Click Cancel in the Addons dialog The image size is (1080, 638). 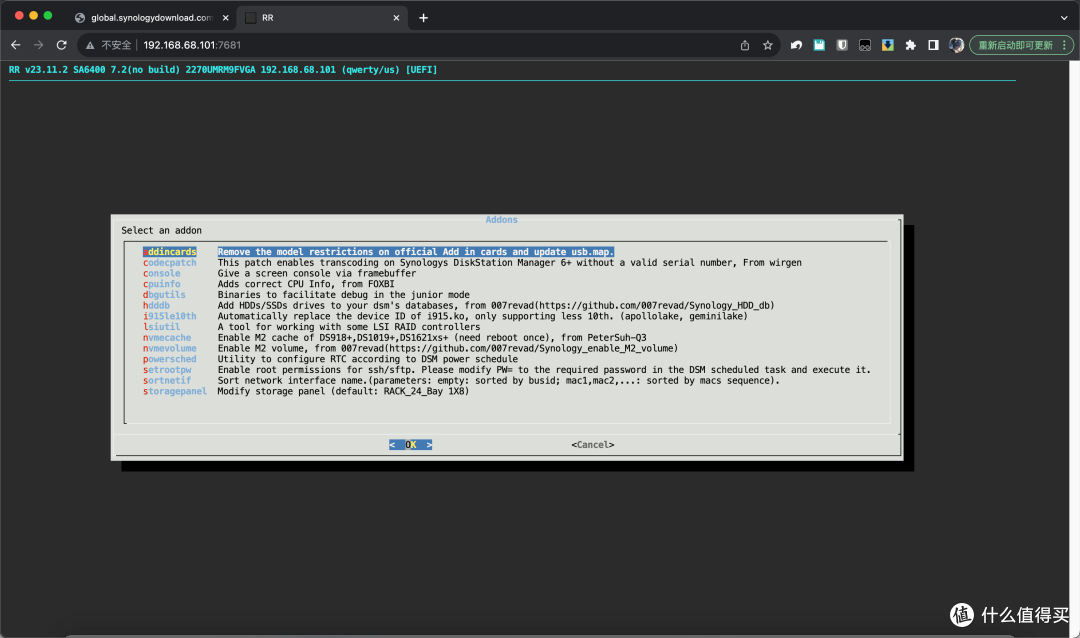[x=592, y=444]
